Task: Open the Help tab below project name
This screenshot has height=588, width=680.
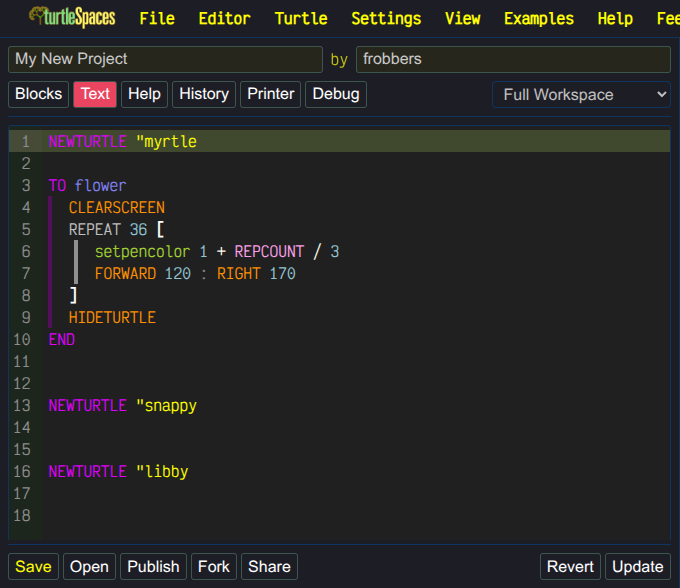Action: pyautogui.click(x=144, y=94)
